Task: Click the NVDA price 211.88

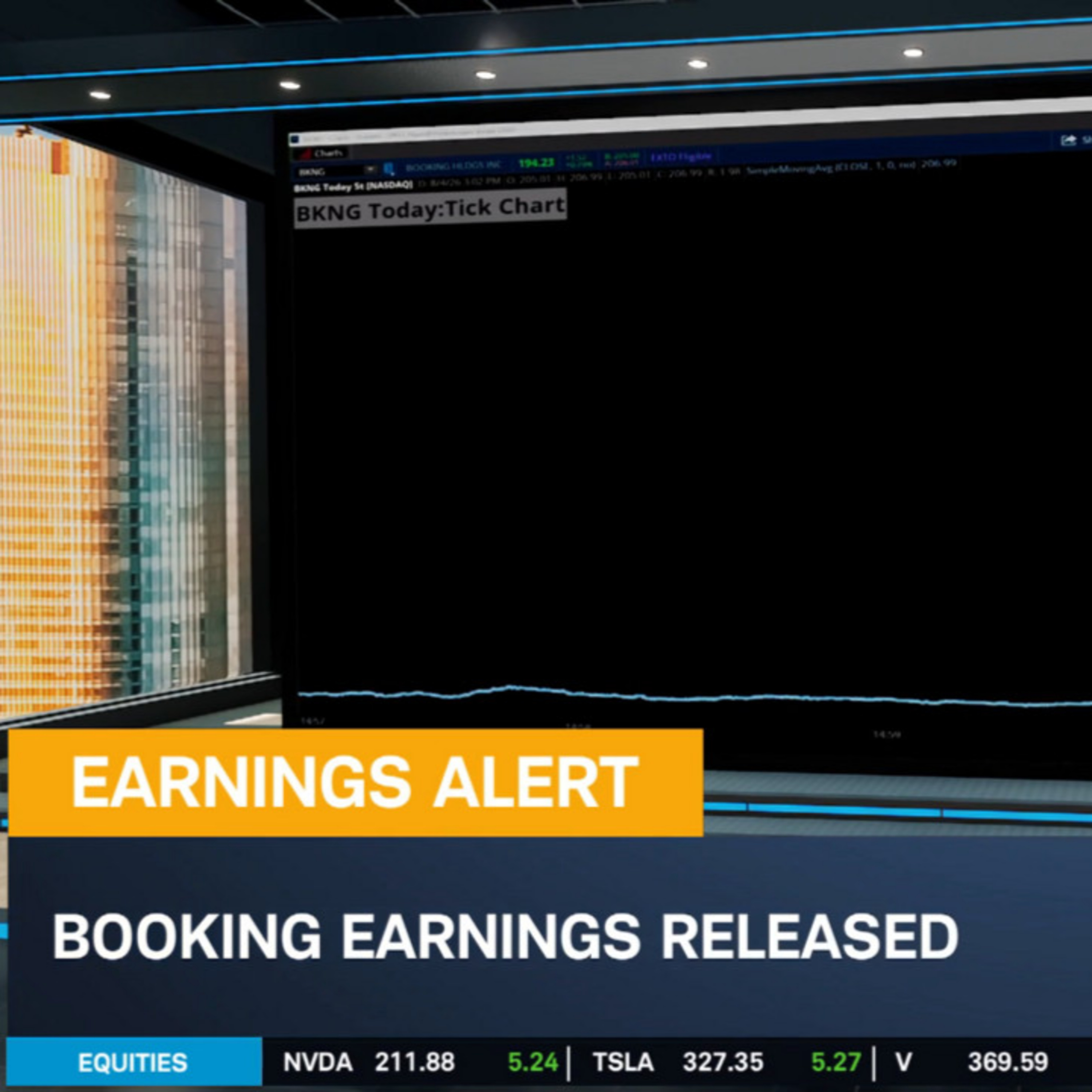Action: point(415,1063)
